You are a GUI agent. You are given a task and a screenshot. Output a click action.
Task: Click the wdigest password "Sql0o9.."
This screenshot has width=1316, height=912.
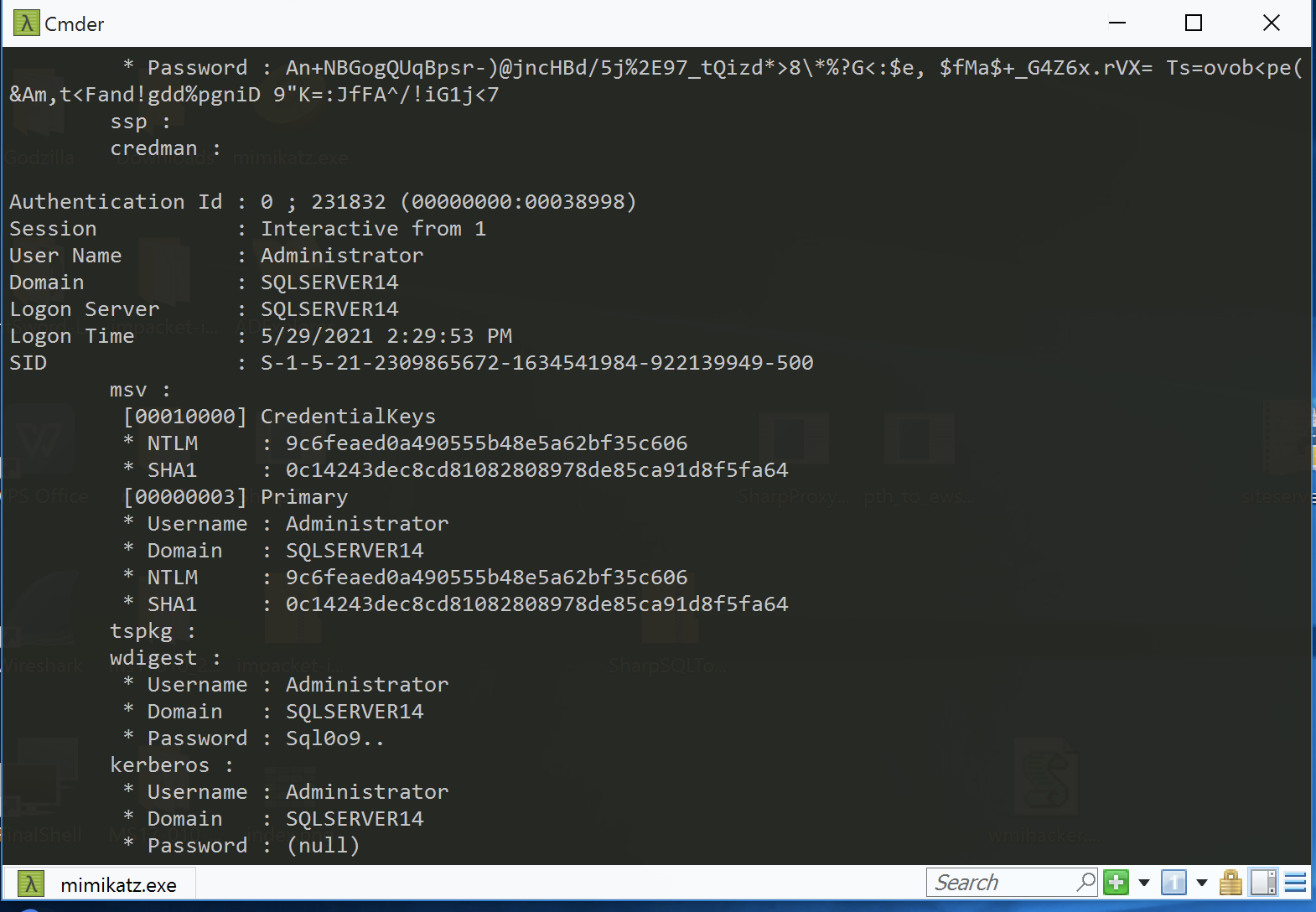click(335, 738)
